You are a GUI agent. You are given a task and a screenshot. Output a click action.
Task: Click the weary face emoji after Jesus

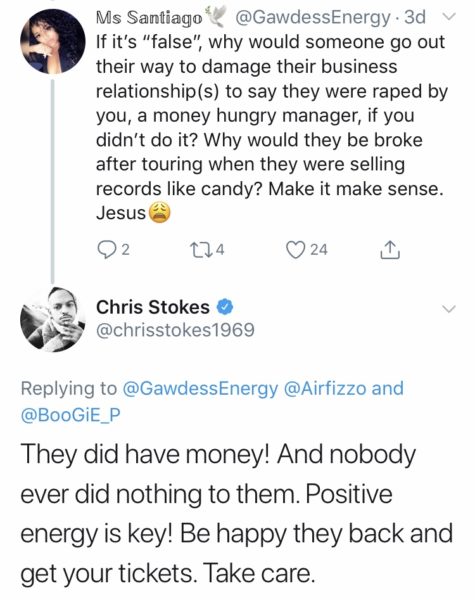[159, 213]
